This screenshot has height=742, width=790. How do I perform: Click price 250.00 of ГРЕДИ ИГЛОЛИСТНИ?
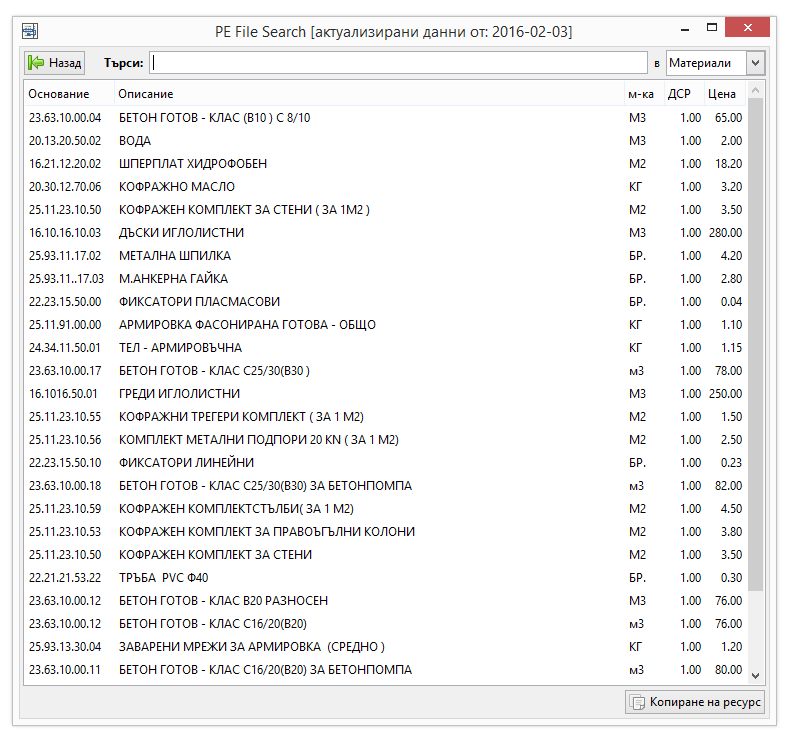pyautogui.click(x=726, y=394)
